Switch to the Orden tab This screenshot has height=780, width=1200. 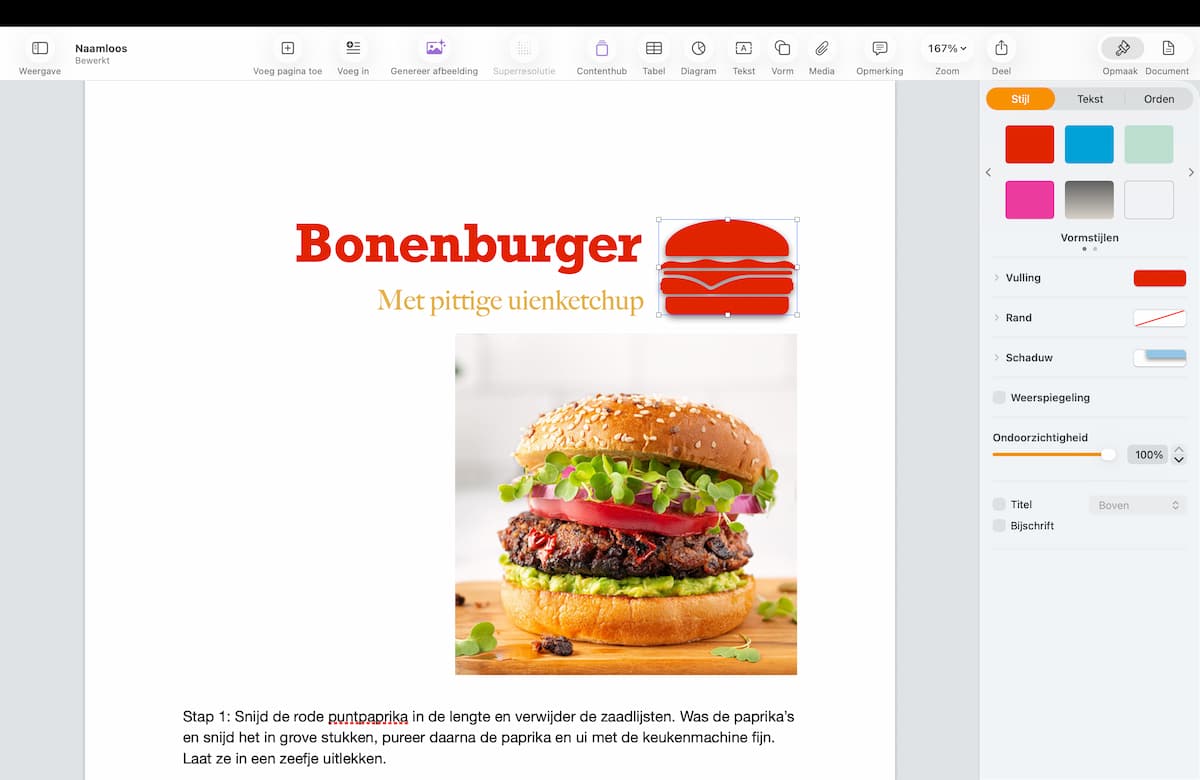tap(1158, 99)
